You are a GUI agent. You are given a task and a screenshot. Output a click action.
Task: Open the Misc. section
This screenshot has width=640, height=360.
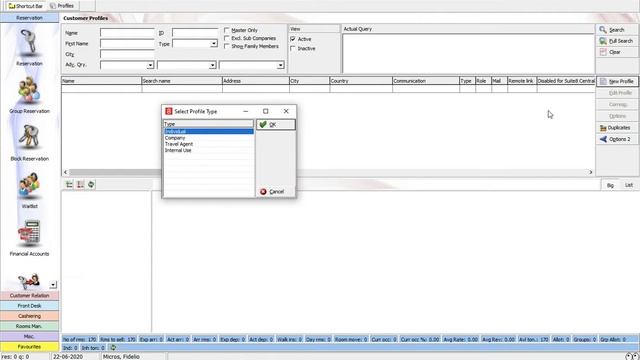[29, 336]
